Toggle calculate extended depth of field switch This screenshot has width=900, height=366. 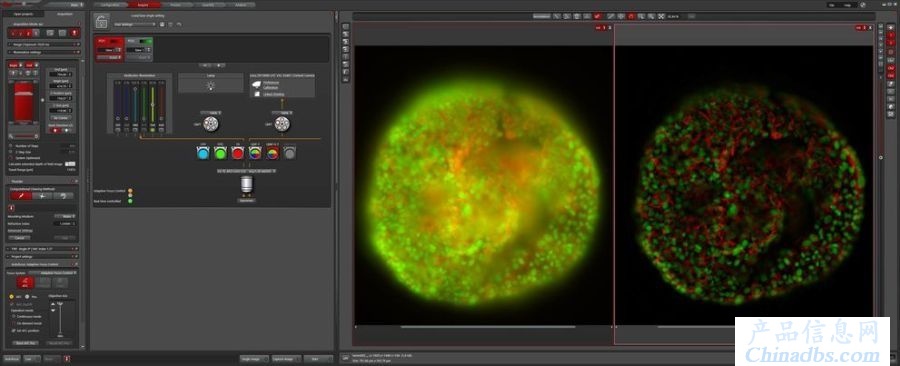pyautogui.click(x=71, y=164)
